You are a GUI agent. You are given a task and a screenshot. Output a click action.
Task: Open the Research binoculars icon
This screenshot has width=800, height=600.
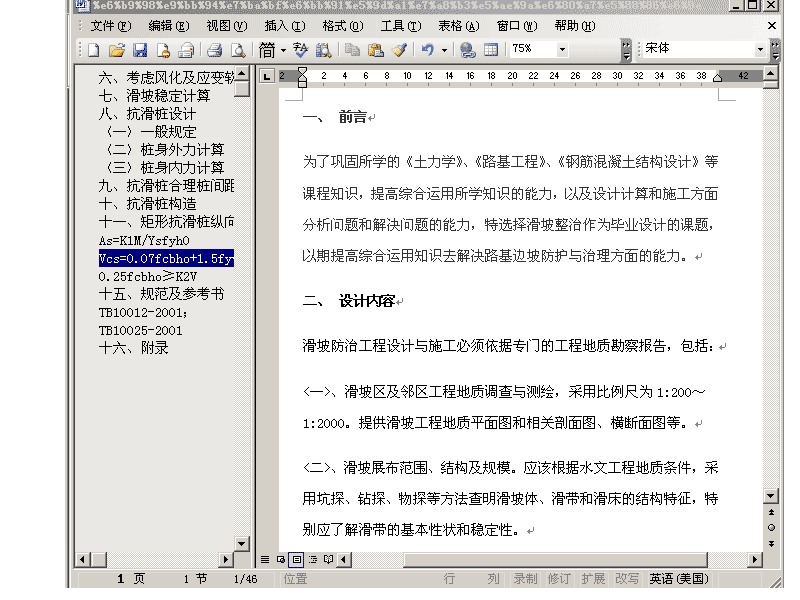pos(324,50)
